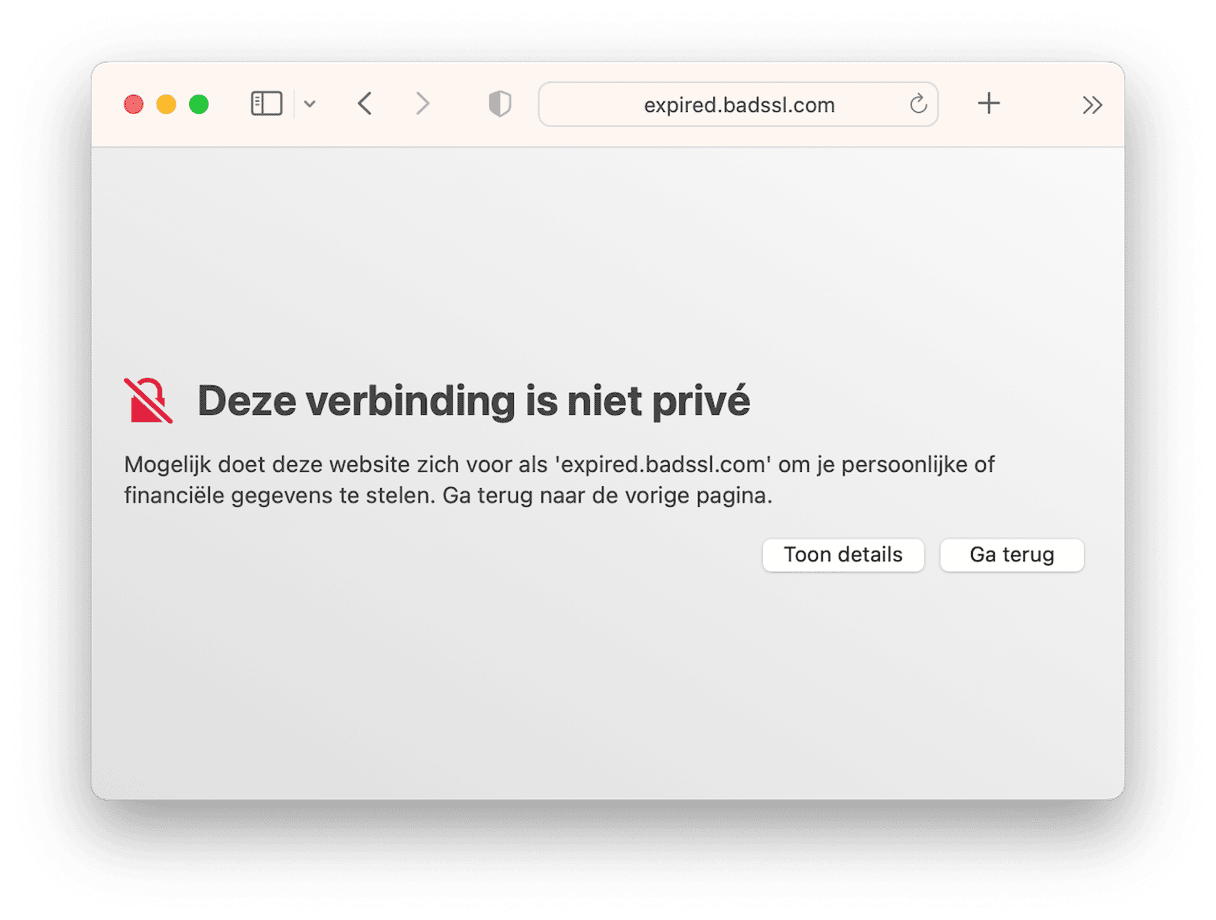Maximize the window with the green button
This screenshot has width=1216, height=920.
coord(199,104)
